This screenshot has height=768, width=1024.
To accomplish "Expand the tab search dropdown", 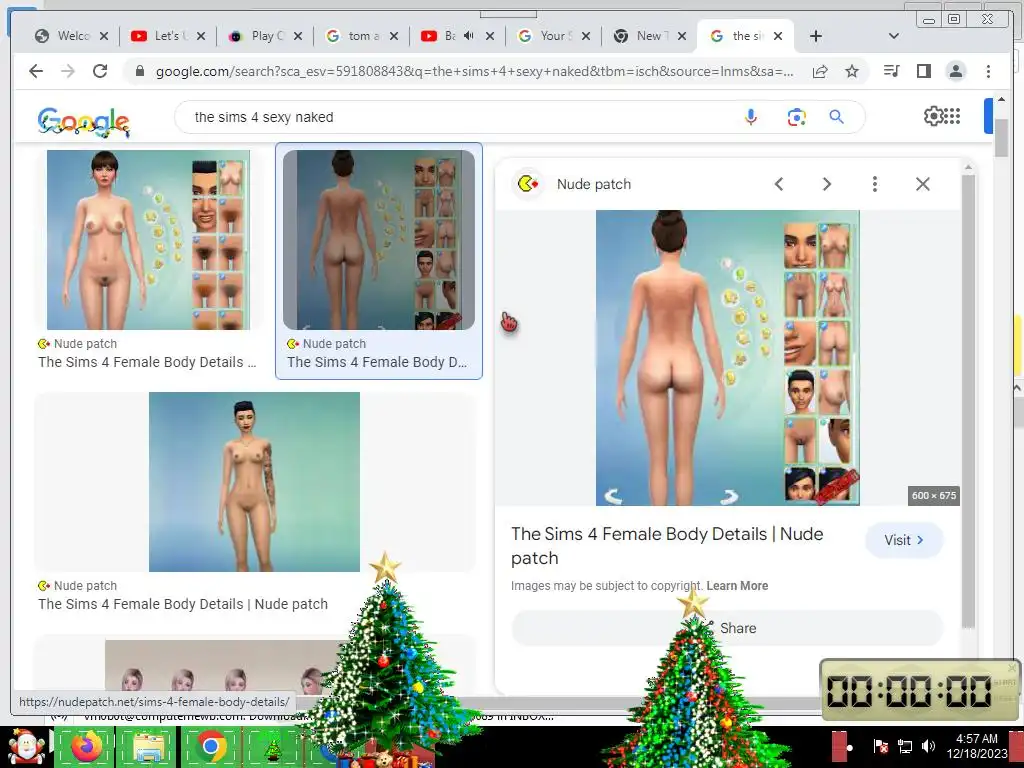I will 894,37.
